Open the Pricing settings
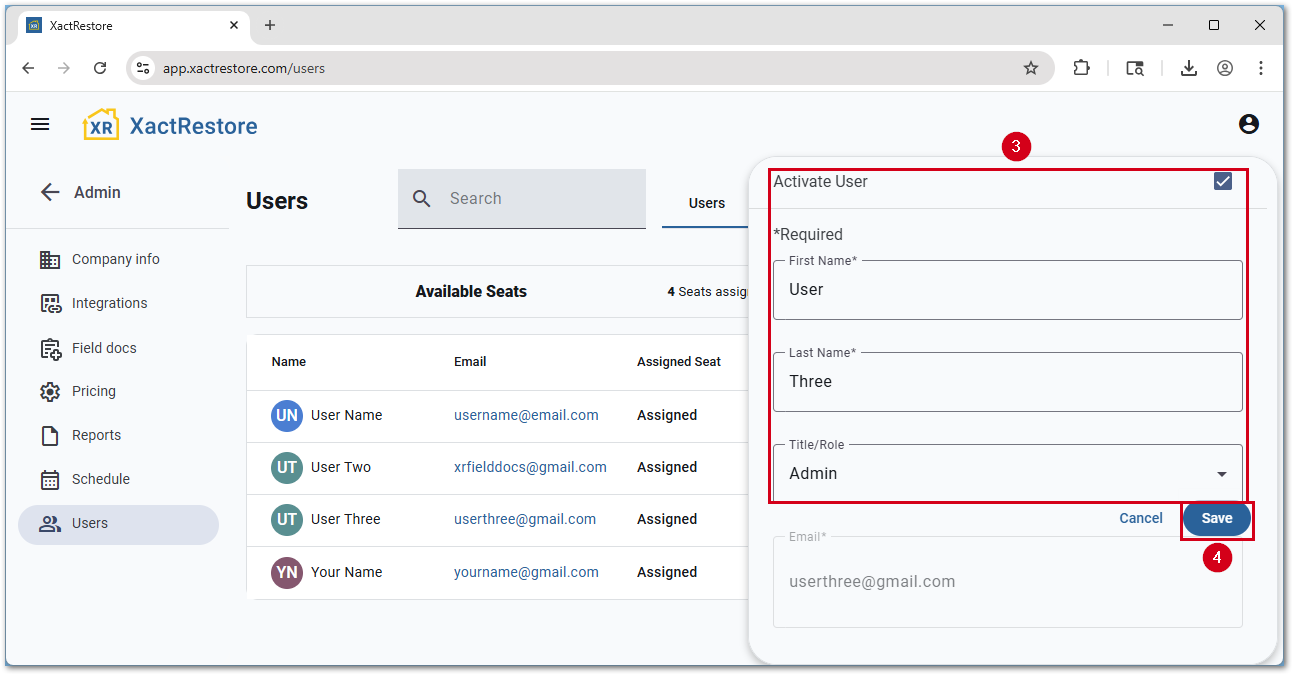Screen dimensions: 1293x675 93,391
